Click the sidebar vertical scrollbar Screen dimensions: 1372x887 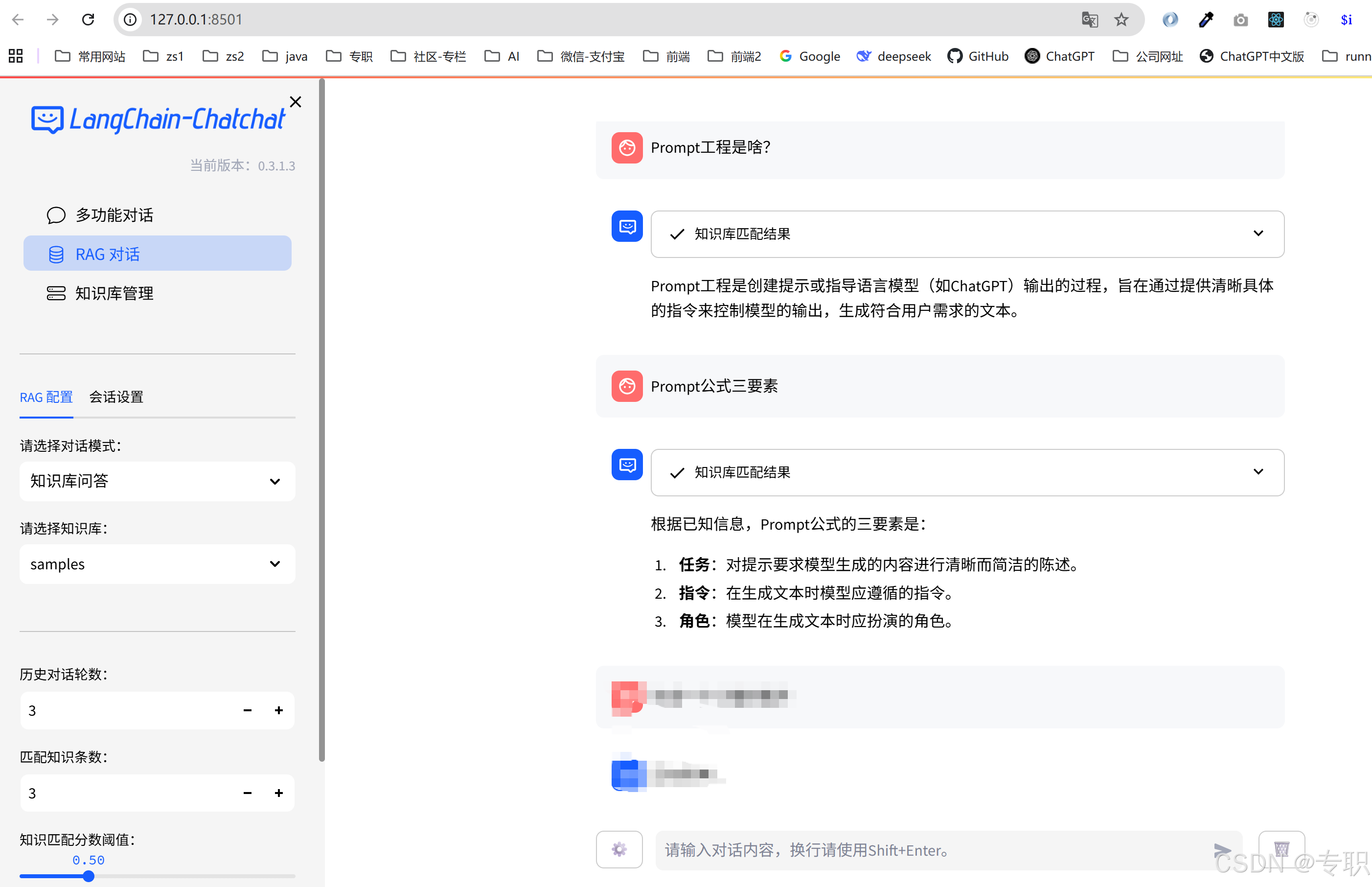click(x=322, y=420)
